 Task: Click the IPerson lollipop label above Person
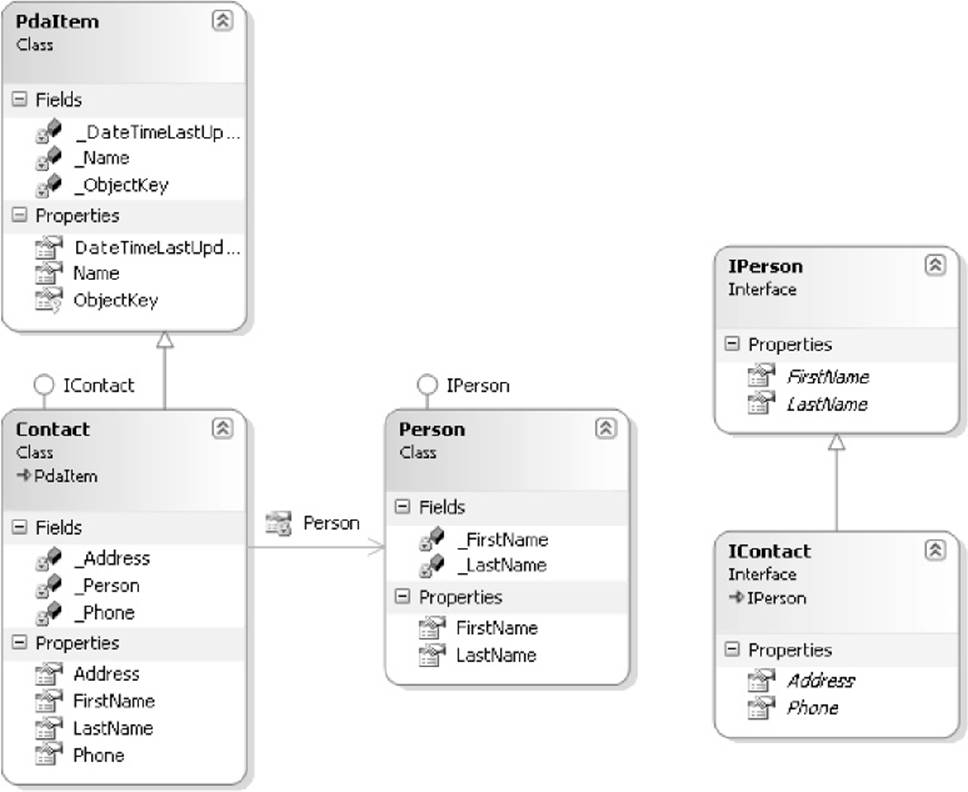478,386
